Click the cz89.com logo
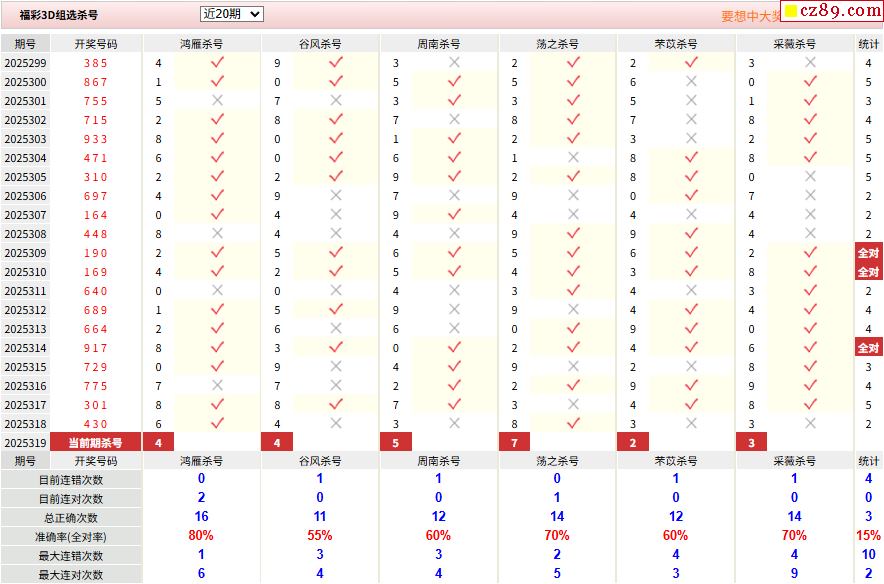Image resolution: width=884 pixels, height=584 pixels. [x=832, y=11]
